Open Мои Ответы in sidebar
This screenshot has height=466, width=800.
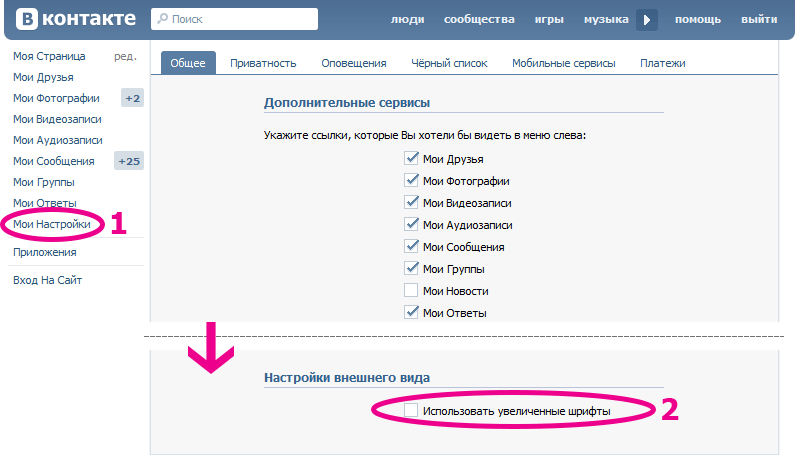coord(45,203)
